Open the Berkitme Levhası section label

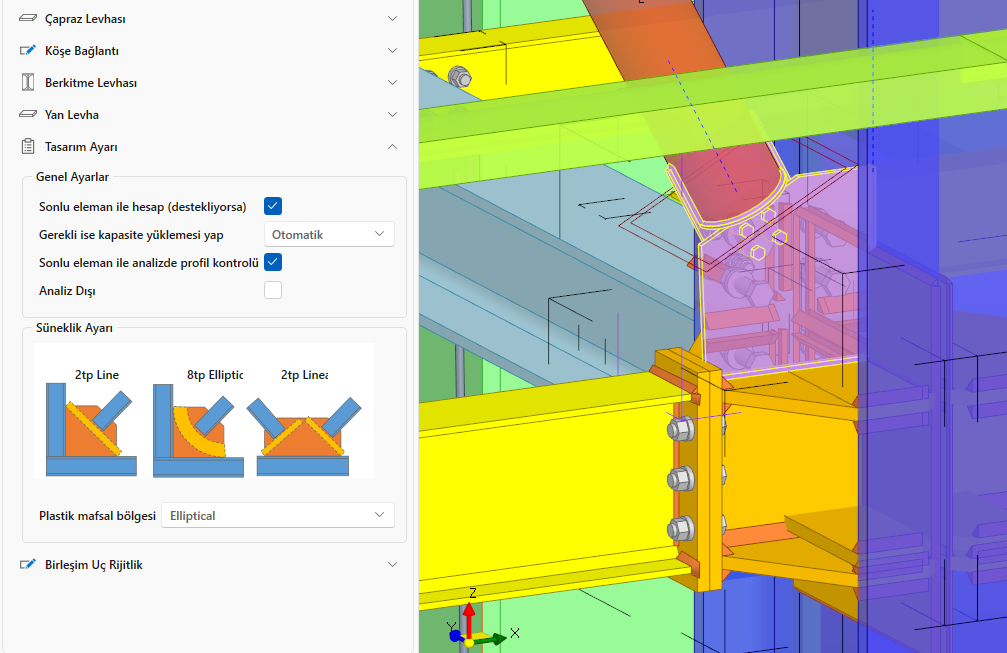pyautogui.click(x=91, y=83)
